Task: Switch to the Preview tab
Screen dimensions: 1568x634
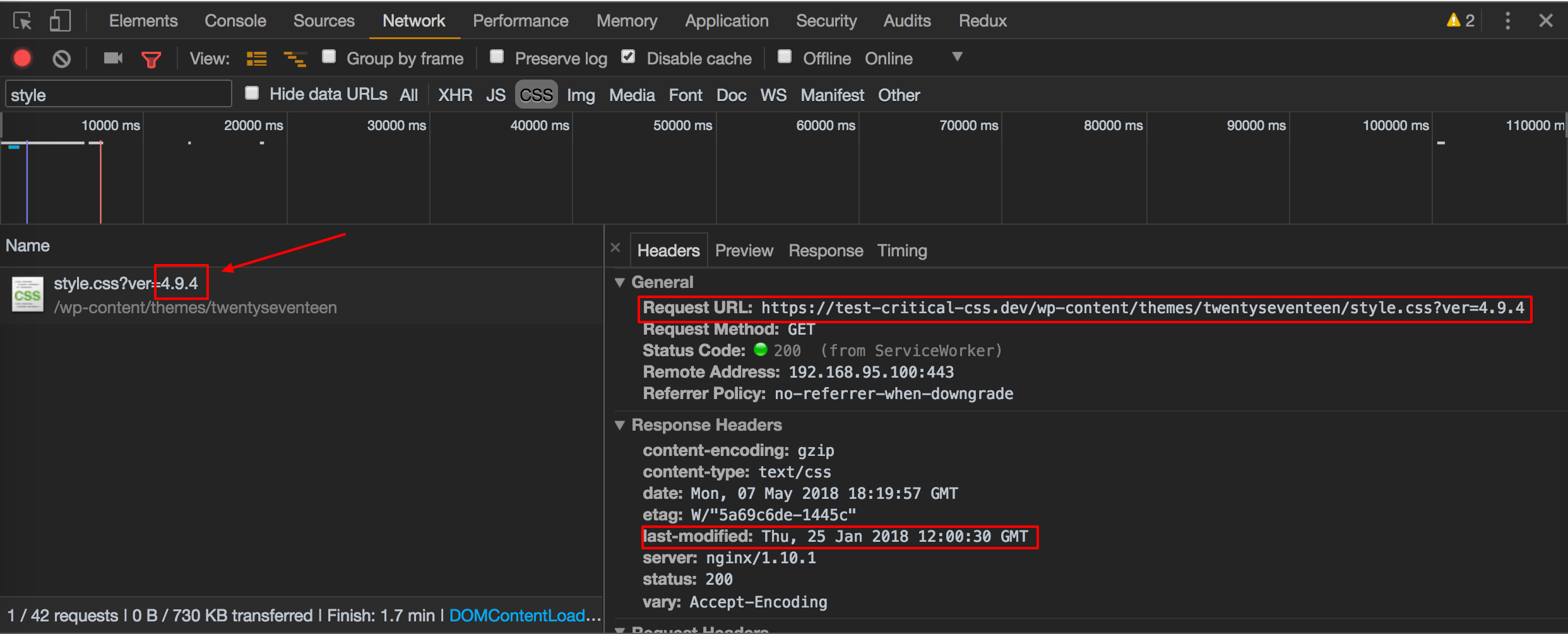Action: tap(744, 251)
